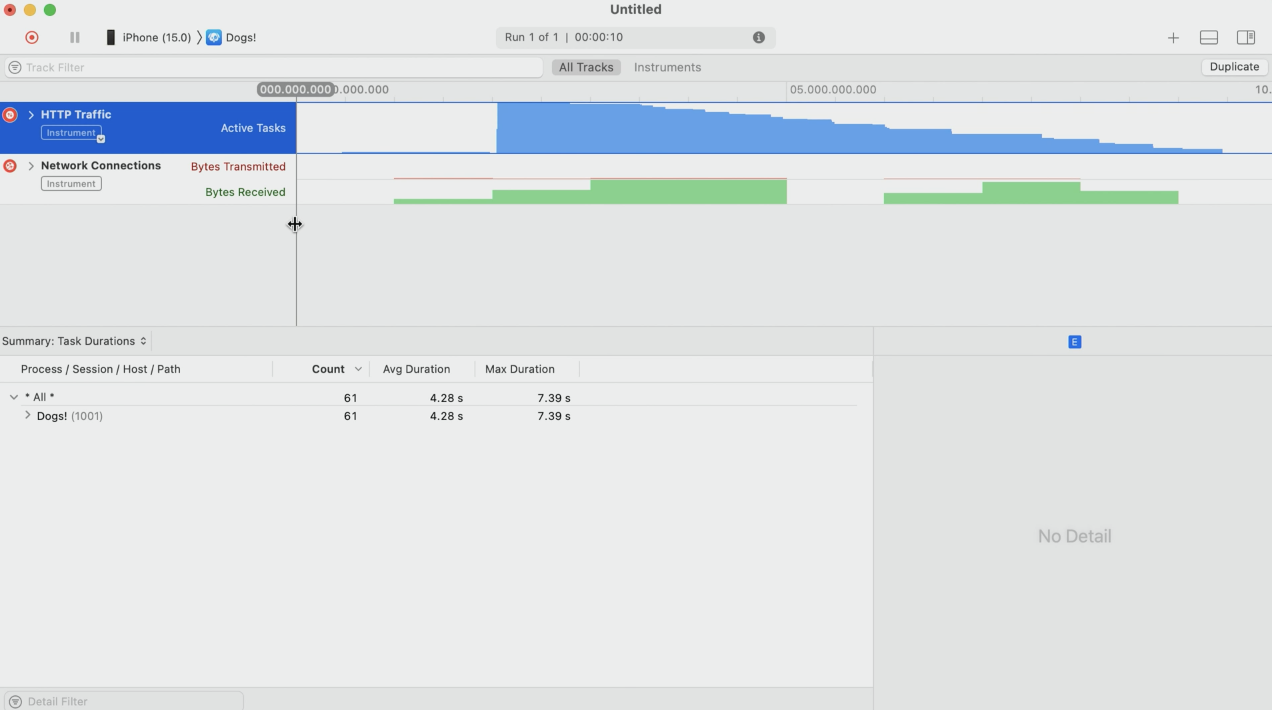The height and width of the screenshot is (710, 1272).
Task: Pause the recording
Action: coord(74,37)
